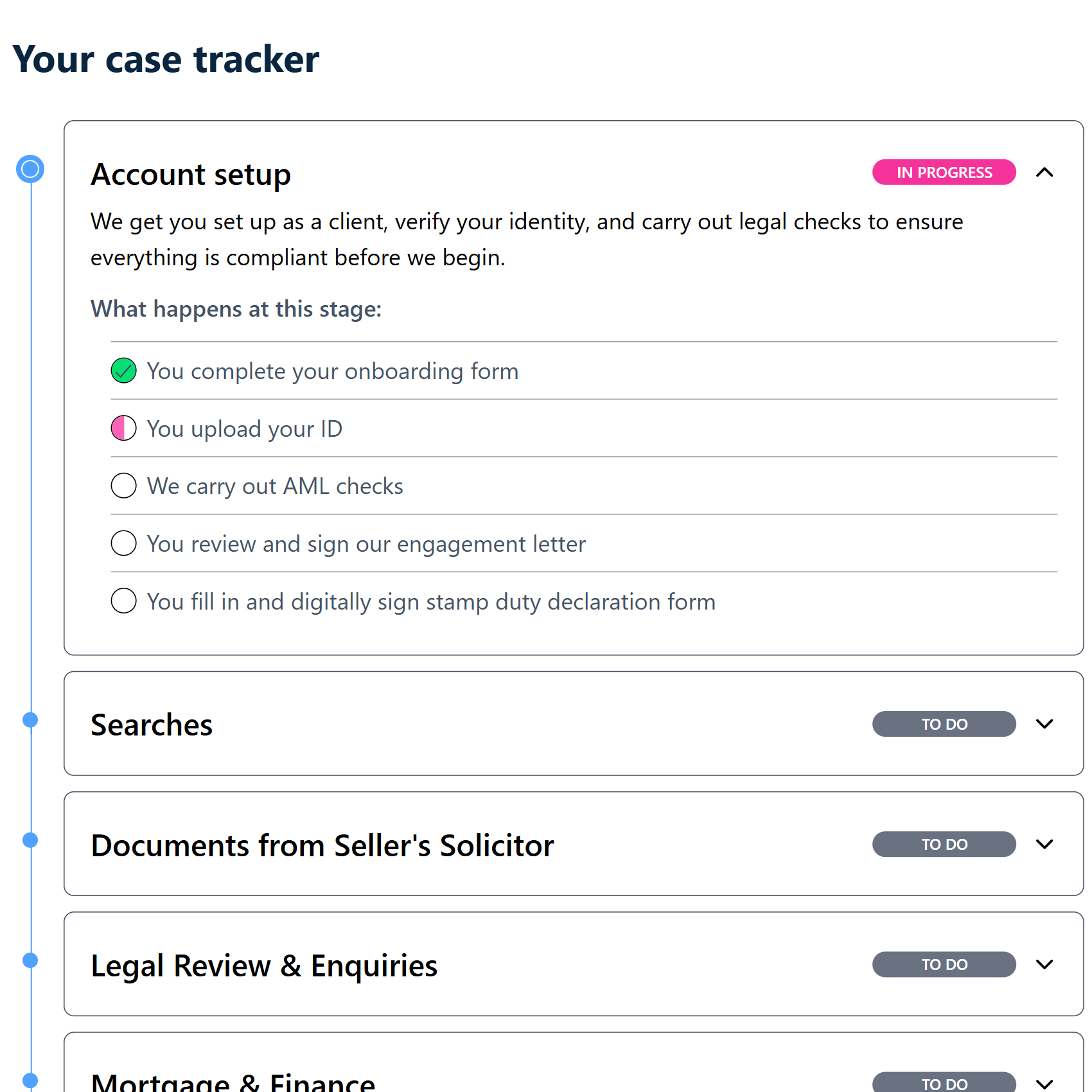
Task: Click the 'You upload your ID' step text
Action: tap(244, 429)
